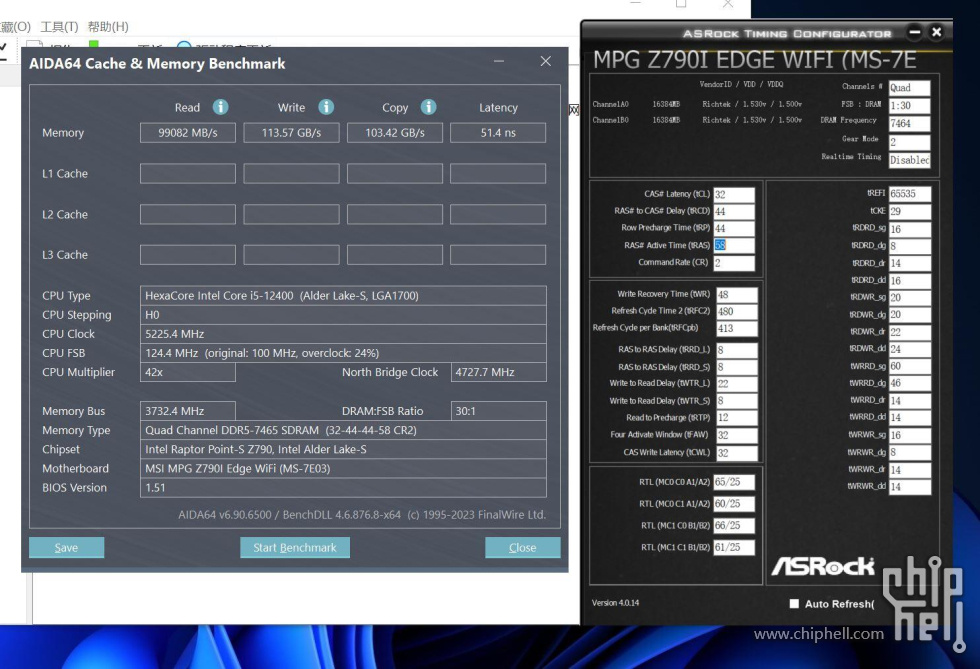Image resolution: width=980 pixels, height=669 pixels.
Task: Select the RTL (MC1 C0 B1/B2) field
Action: pos(734,526)
